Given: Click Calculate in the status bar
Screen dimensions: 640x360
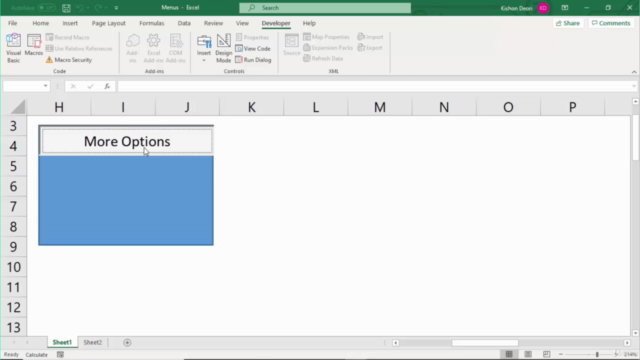Looking at the screenshot, I should click(x=36, y=355).
